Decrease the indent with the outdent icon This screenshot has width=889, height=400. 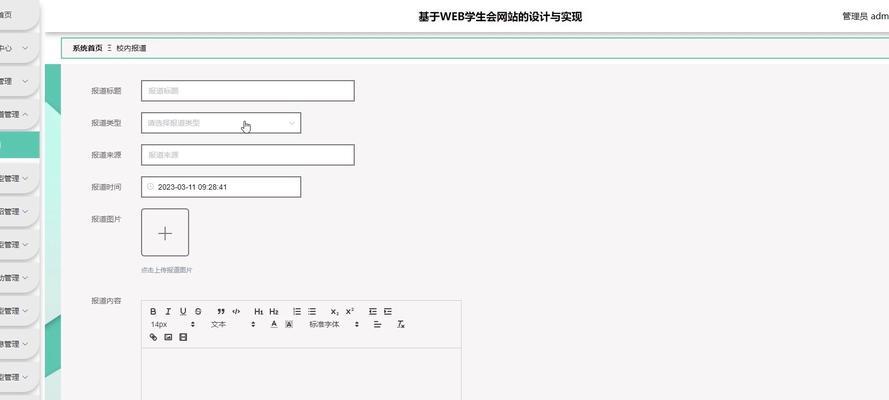(372, 312)
